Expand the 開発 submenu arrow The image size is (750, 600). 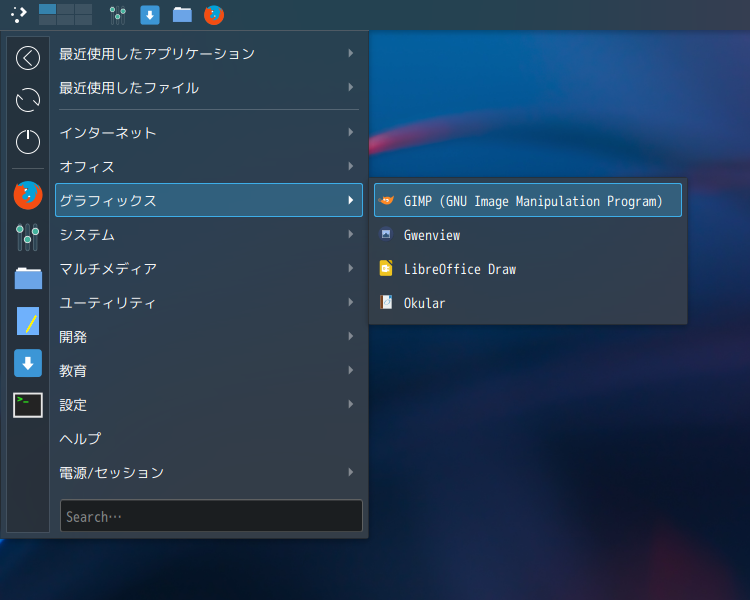(x=351, y=336)
